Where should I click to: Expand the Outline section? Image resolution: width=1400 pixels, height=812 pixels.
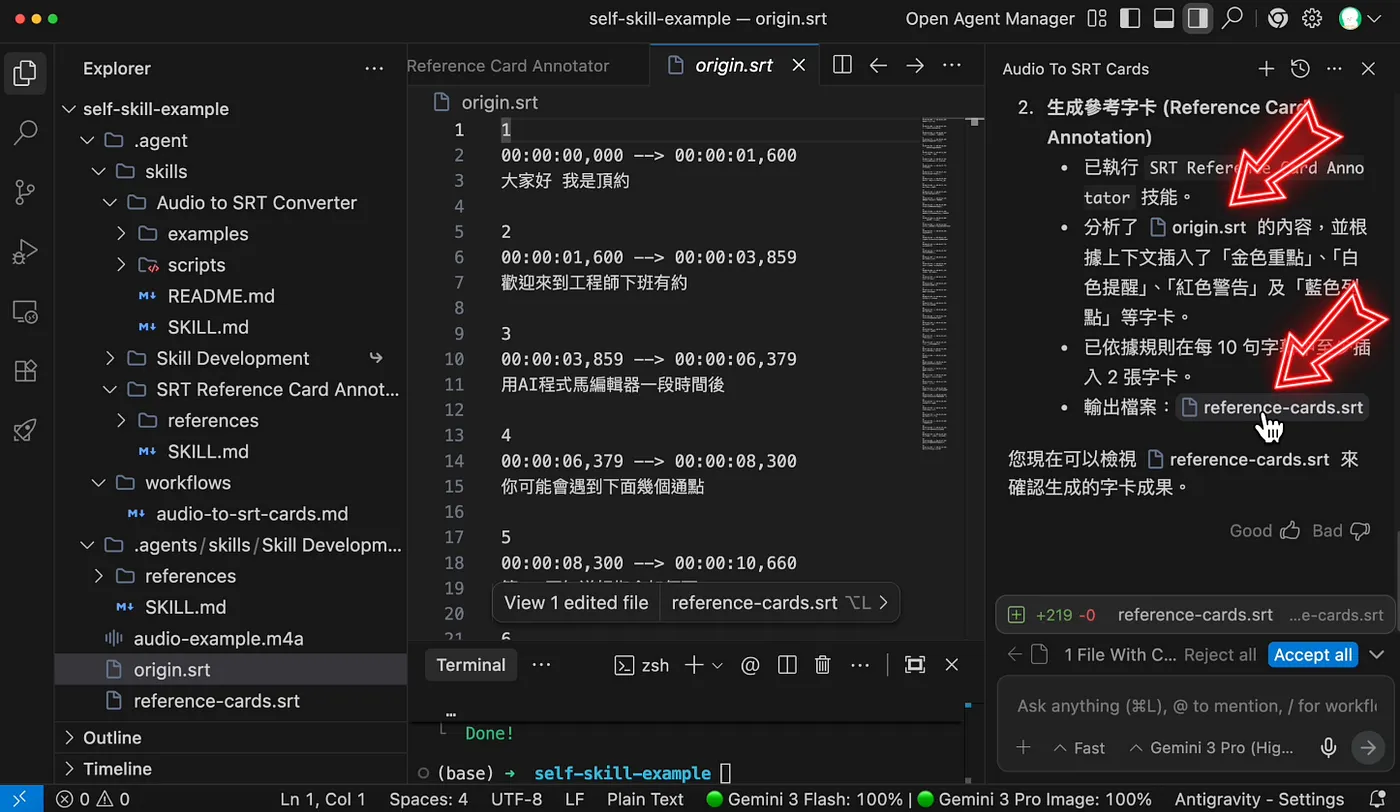tap(69, 738)
